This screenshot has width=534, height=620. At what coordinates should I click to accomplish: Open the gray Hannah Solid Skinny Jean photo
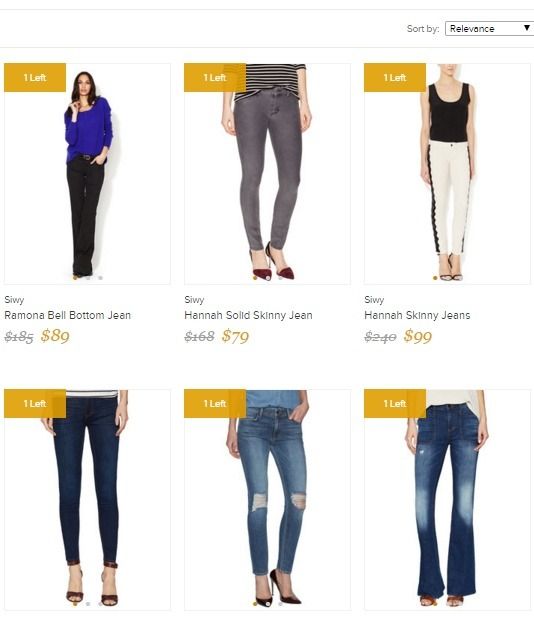point(267,174)
